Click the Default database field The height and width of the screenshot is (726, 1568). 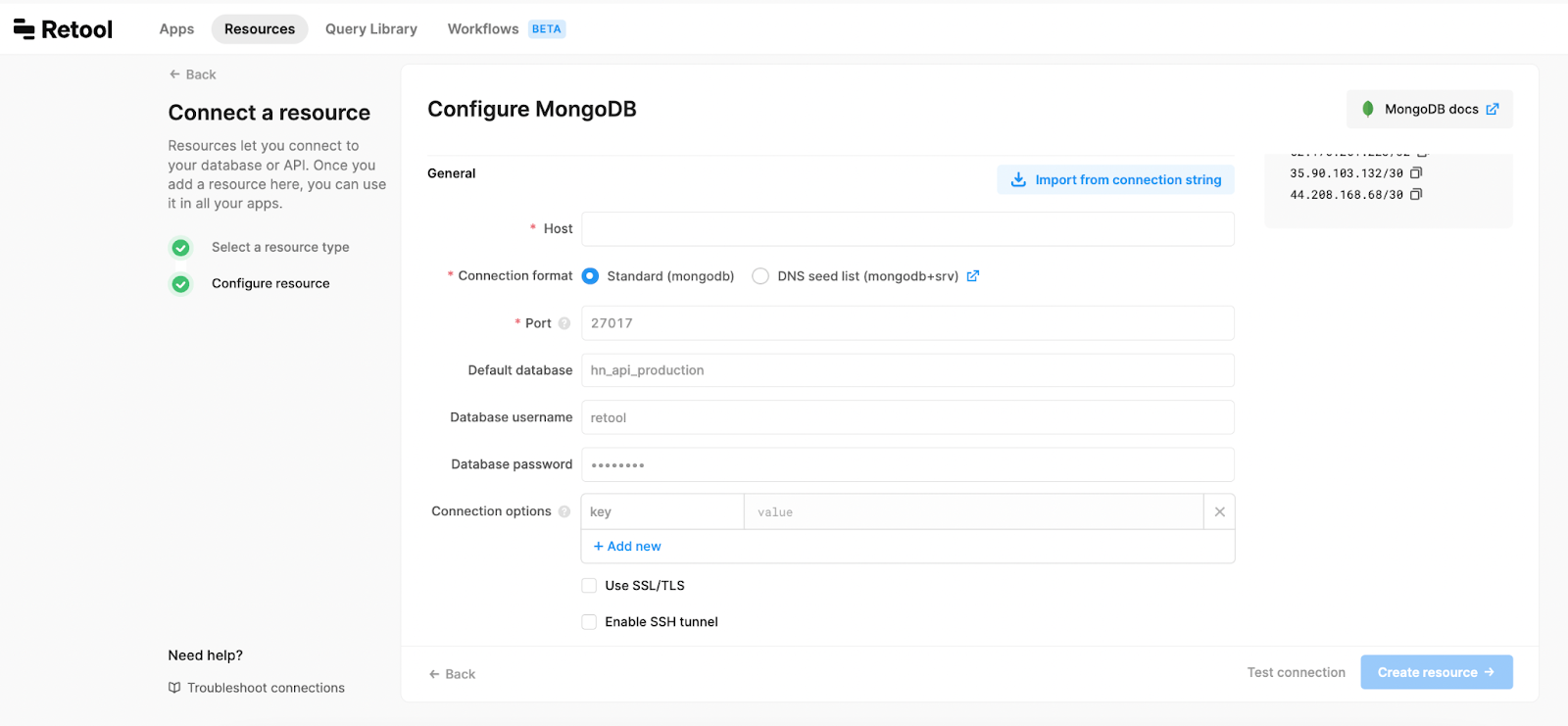907,370
